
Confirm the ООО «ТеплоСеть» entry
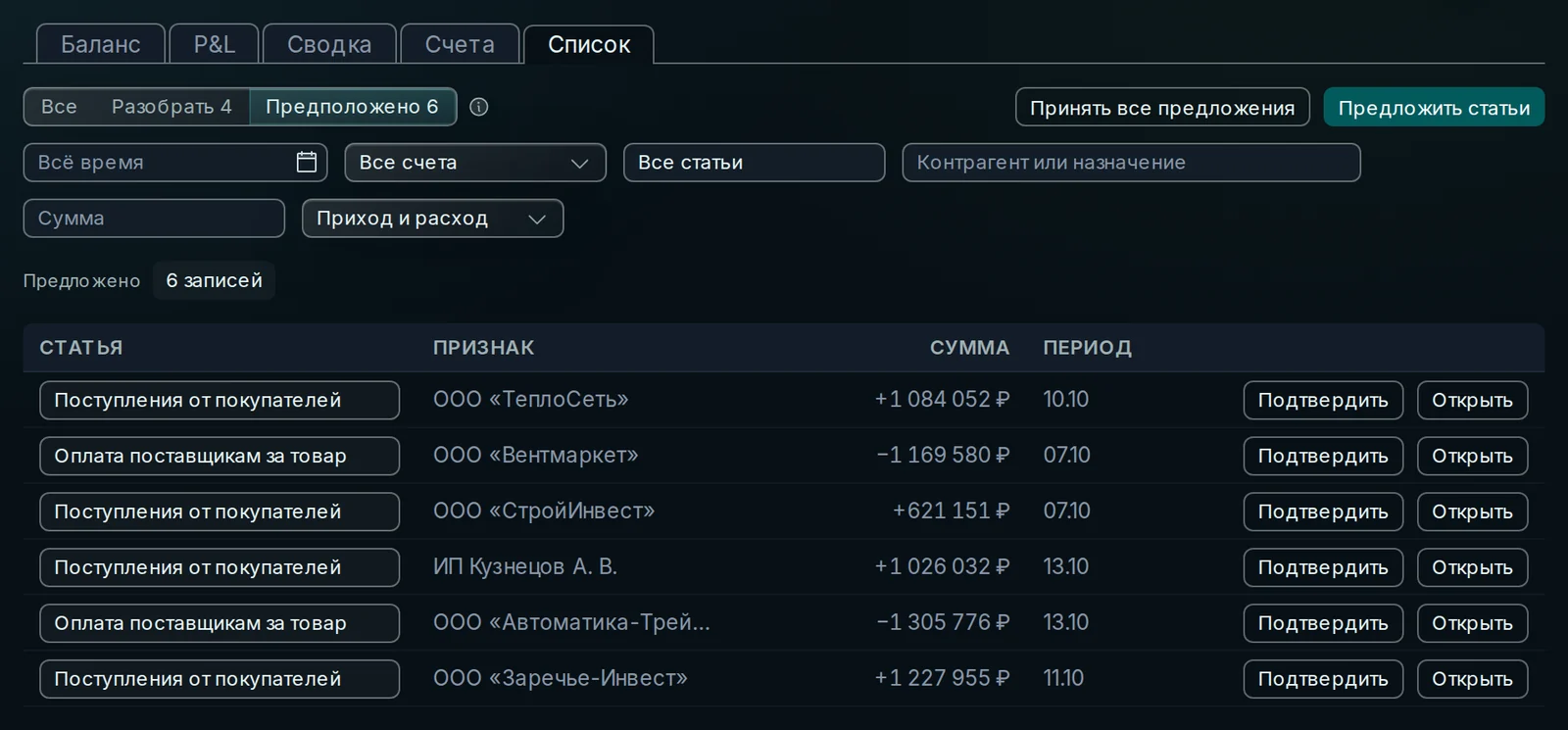coord(1323,400)
